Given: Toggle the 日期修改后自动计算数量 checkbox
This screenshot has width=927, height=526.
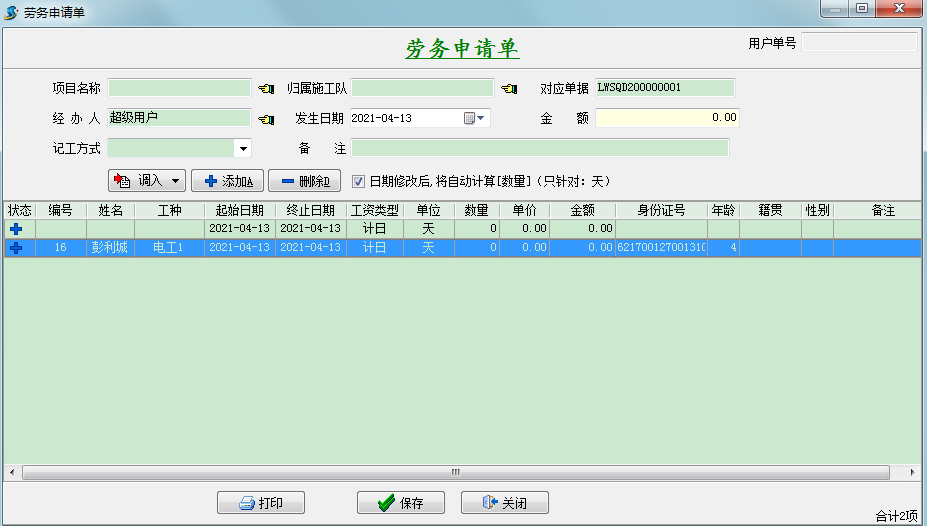Looking at the screenshot, I should 359,181.
